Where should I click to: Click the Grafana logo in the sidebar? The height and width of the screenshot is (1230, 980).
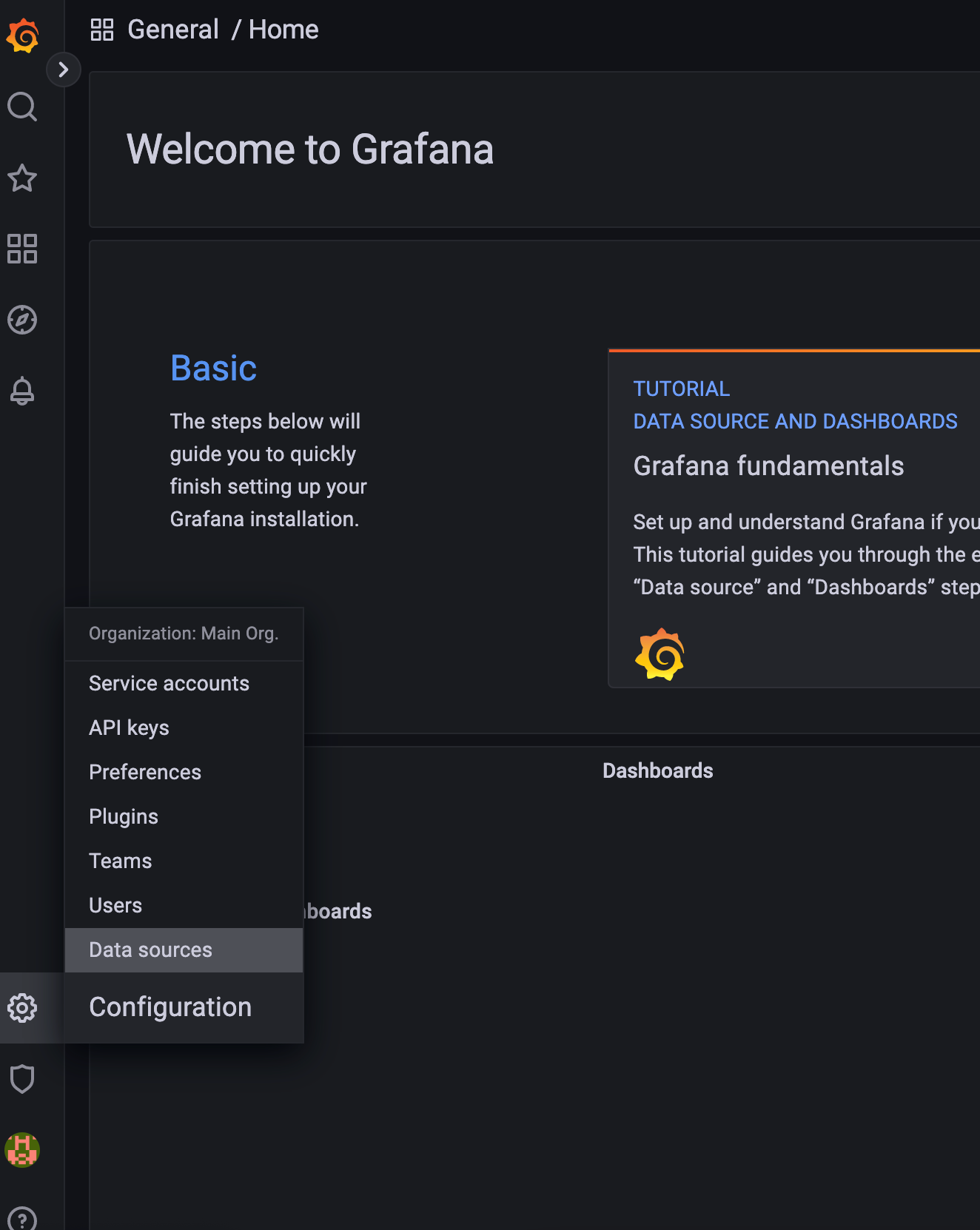coord(22,36)
